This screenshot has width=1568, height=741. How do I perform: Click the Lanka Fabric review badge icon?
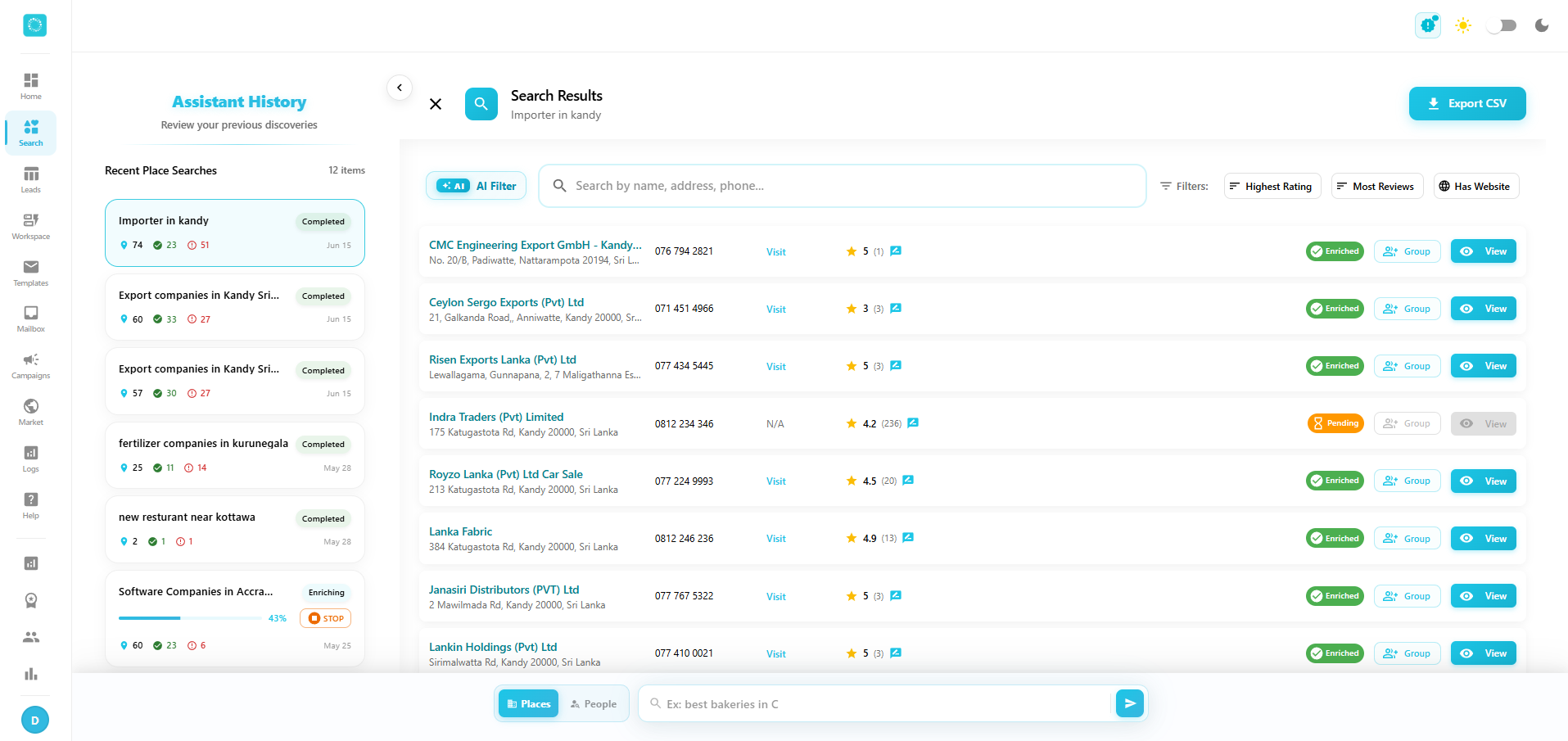908,537
